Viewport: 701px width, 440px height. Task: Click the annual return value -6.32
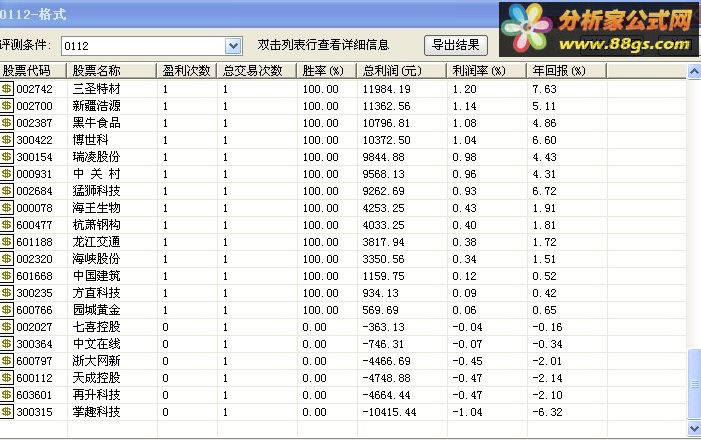coord(547,412)
